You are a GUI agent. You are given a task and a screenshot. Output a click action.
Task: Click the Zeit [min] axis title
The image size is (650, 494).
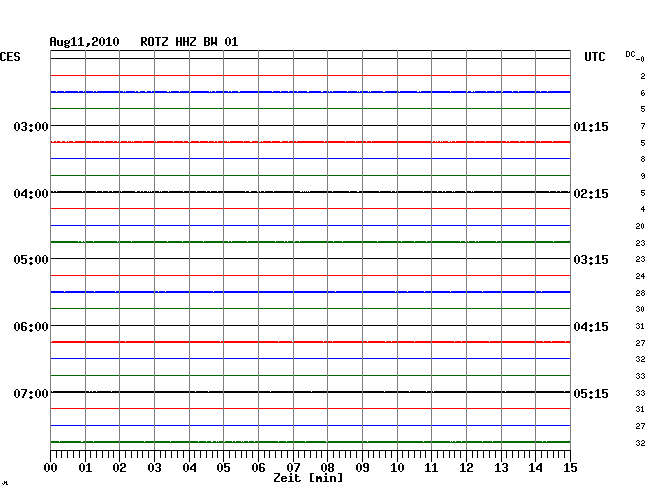pyautogui.click(x=308, y=478)
